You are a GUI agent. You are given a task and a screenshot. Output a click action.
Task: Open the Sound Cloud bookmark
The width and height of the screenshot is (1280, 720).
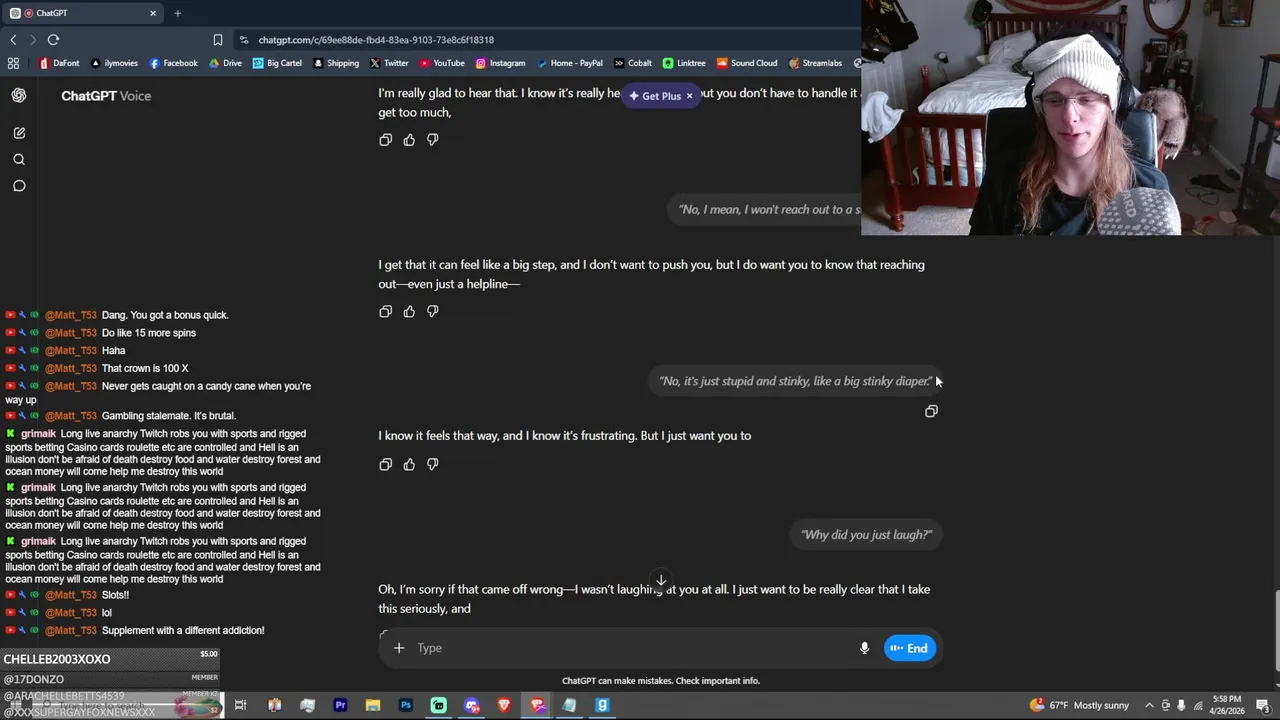point(747,63)
